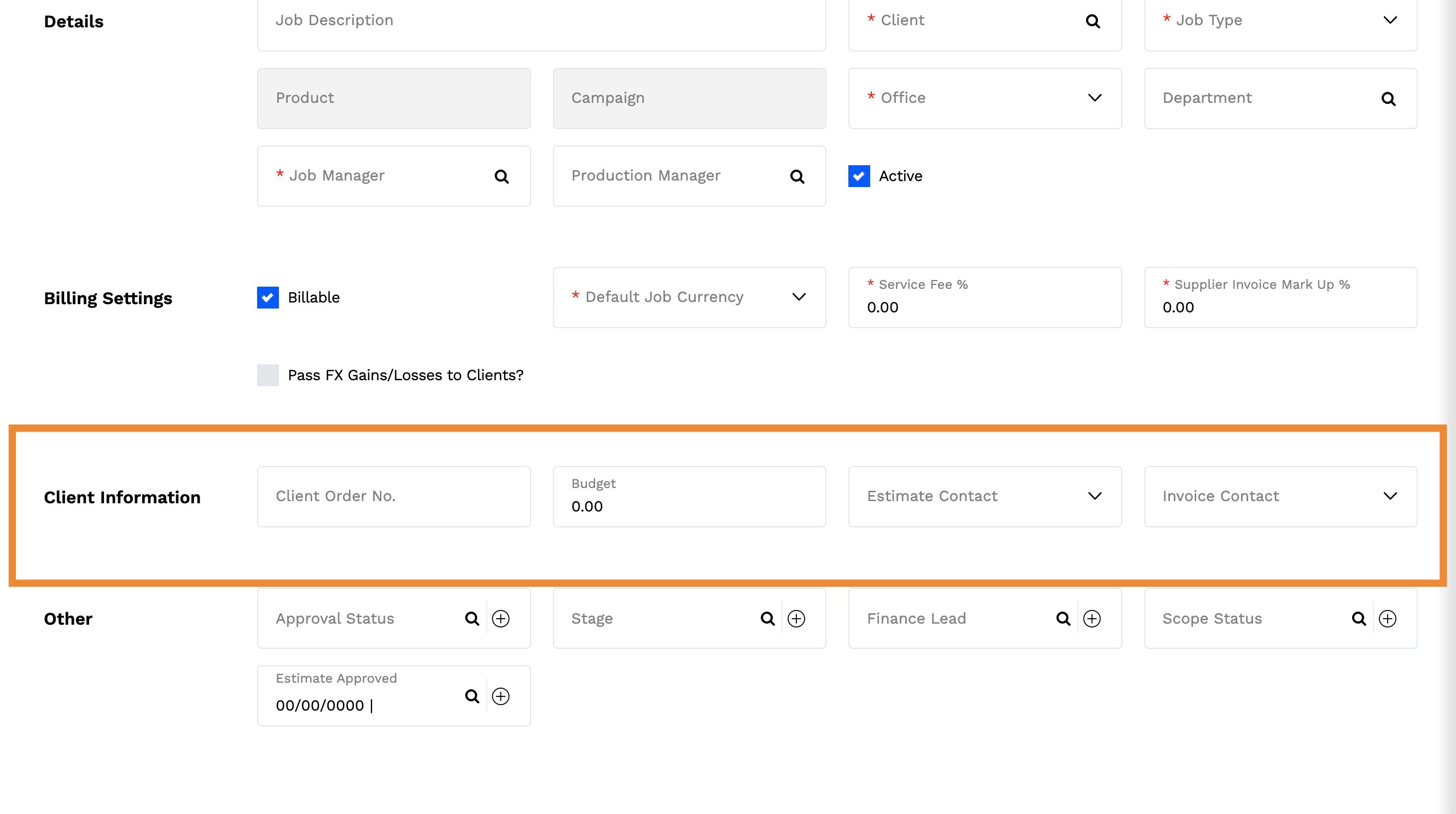Click Production Manager search icon
The width and height of the screenshot is (1456, 814).
click(797, 176)
